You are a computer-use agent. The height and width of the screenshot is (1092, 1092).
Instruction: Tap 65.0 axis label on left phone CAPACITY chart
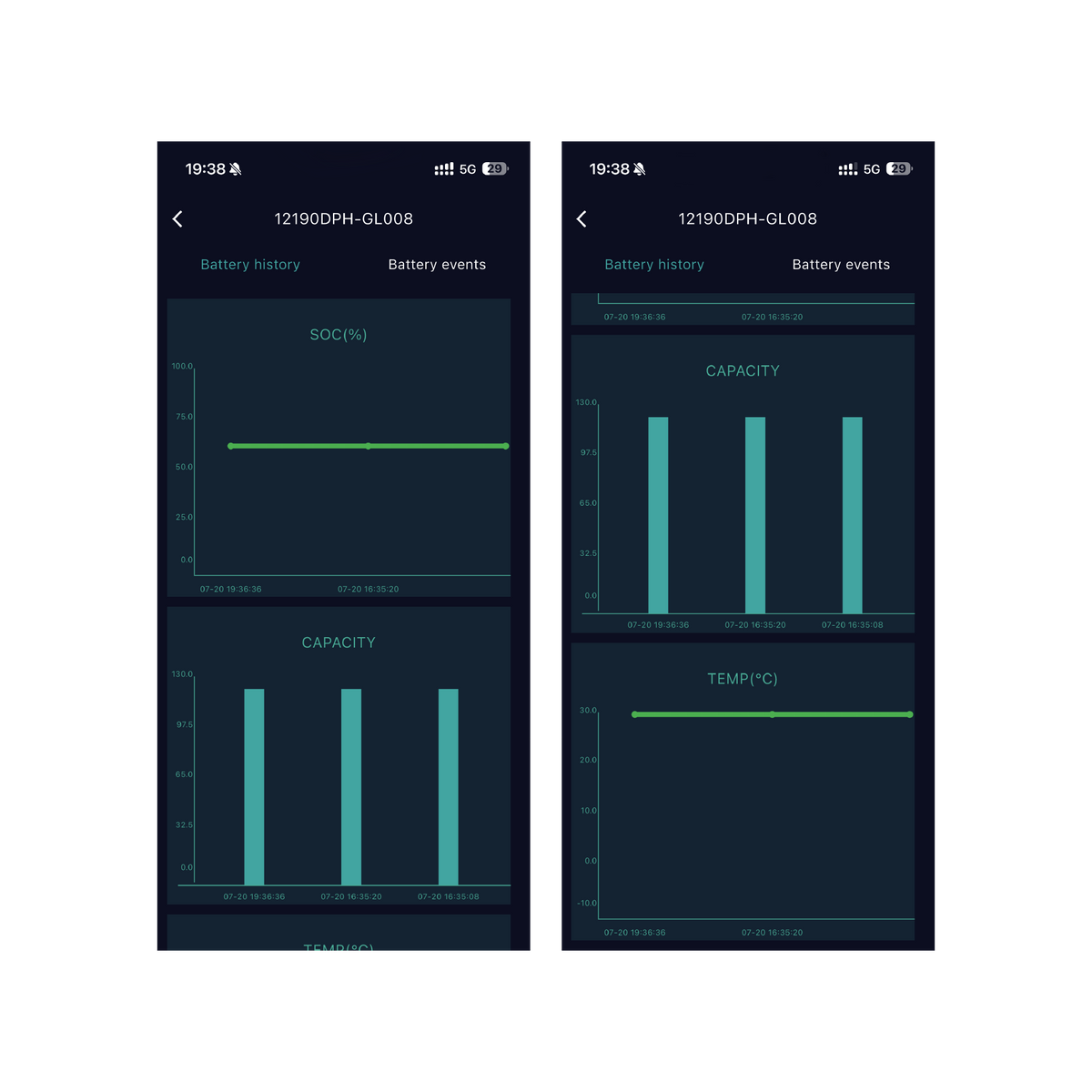[x=185, y=774]
